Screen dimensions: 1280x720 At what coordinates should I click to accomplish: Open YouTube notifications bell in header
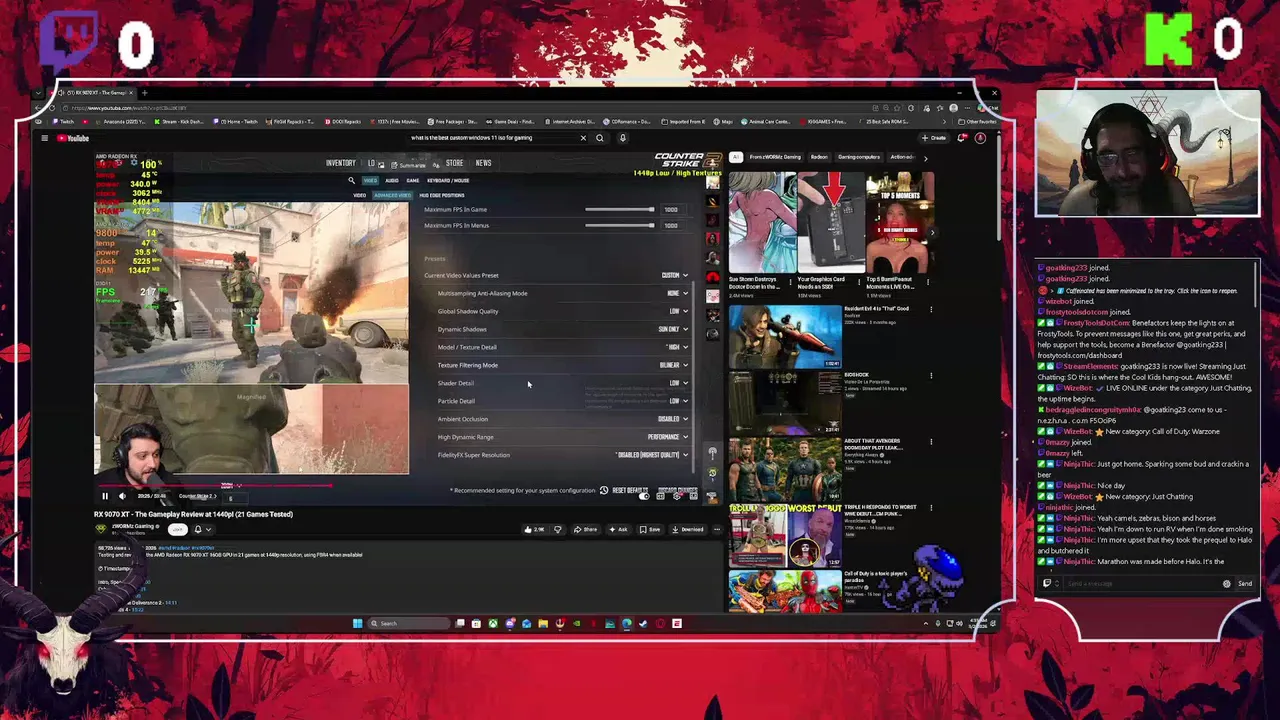point(962,138)
